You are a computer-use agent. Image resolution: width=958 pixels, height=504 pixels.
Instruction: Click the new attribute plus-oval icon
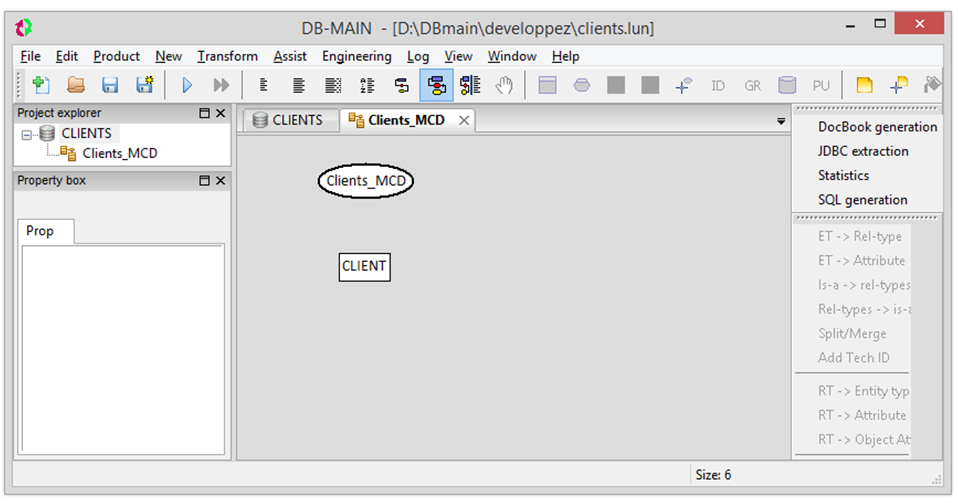(684, 85)
